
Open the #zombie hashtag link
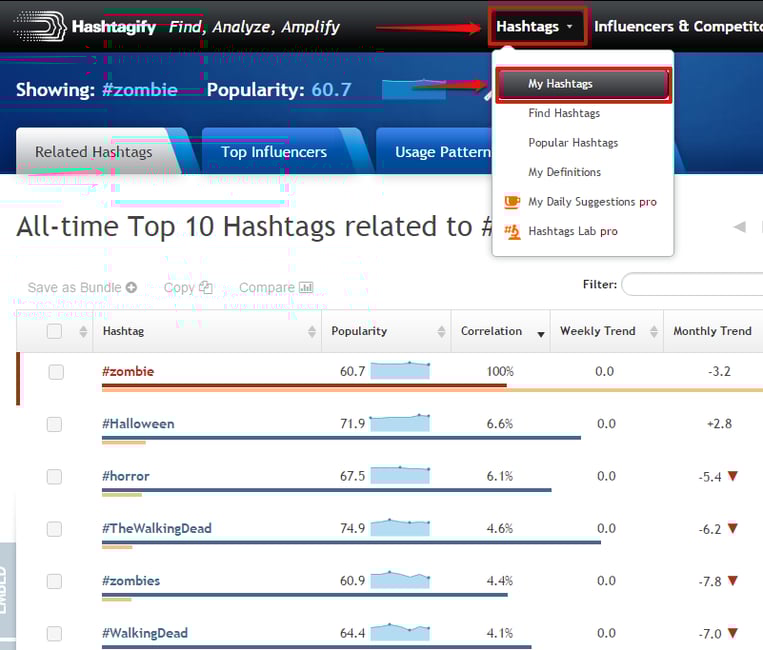point(128,372)
